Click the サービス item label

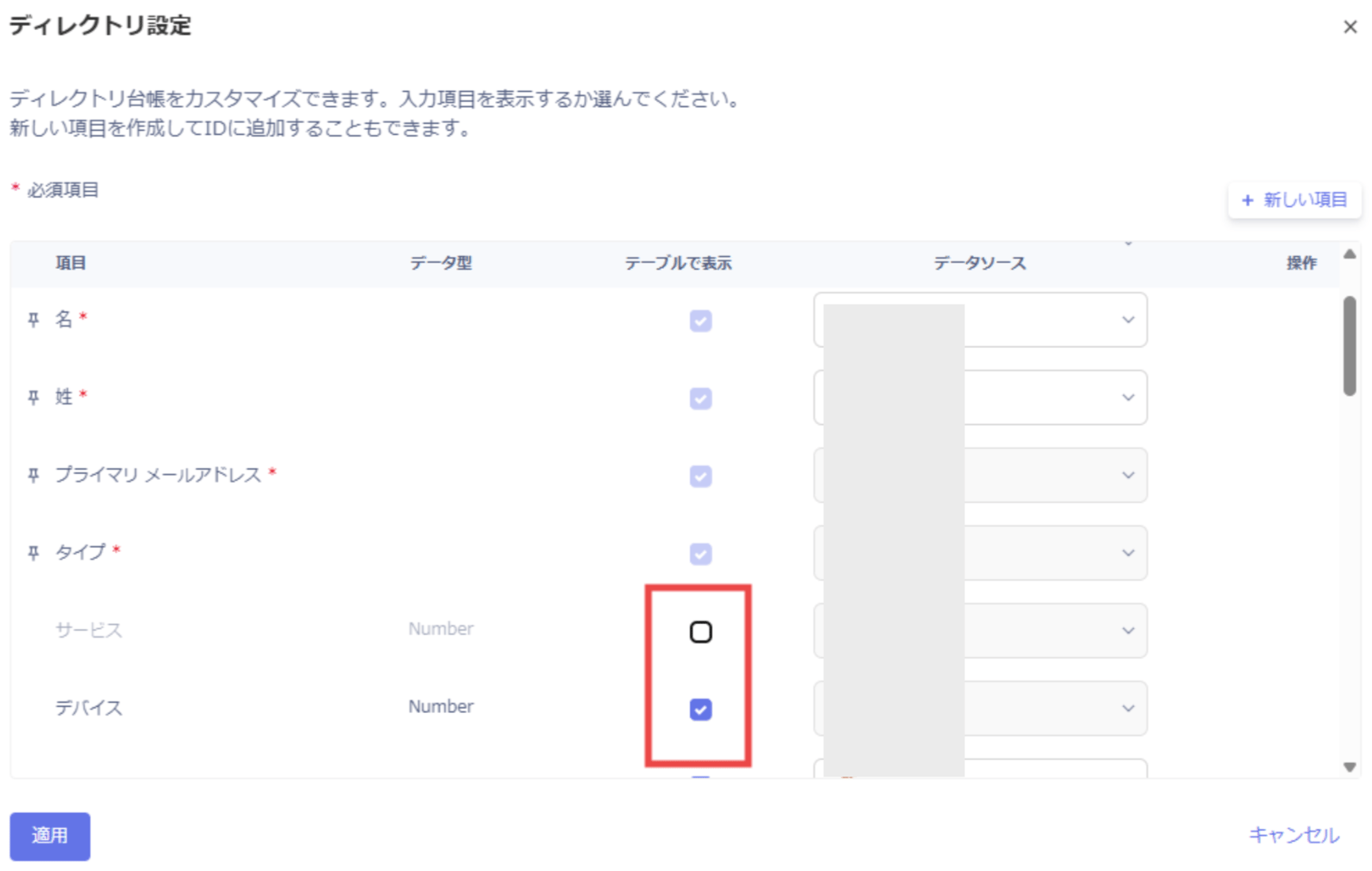[x=89, y=631]
